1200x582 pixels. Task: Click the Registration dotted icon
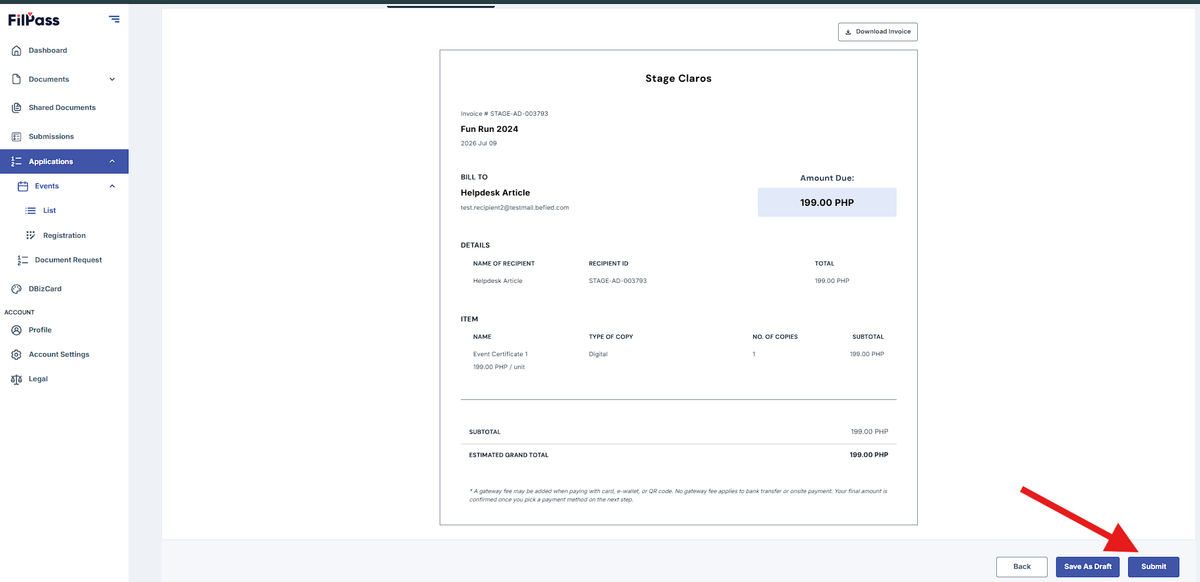30,236
